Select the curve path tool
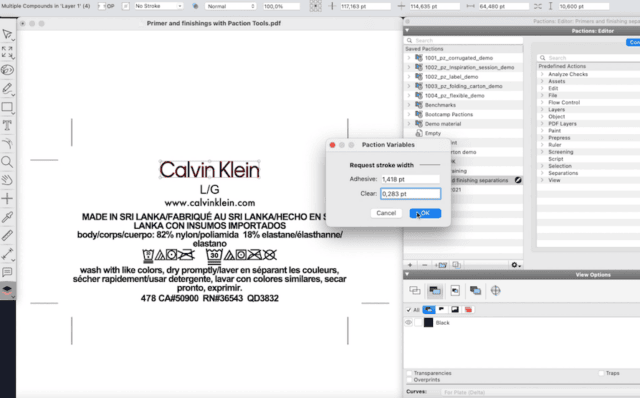The image size is (640, 398). pyautogui.click(x=7, y=144)
